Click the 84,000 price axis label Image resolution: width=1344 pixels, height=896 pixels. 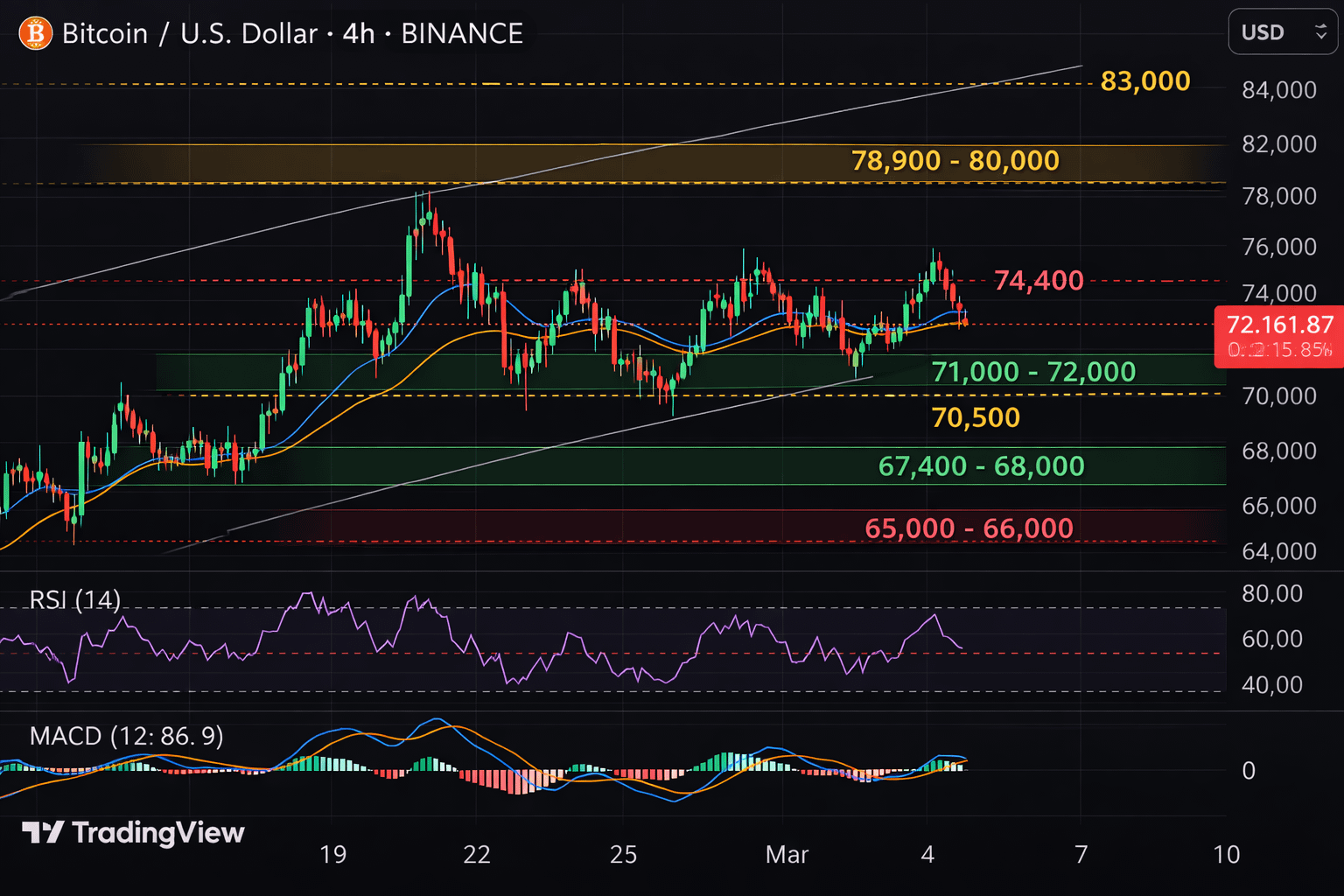pos(1278,90)
